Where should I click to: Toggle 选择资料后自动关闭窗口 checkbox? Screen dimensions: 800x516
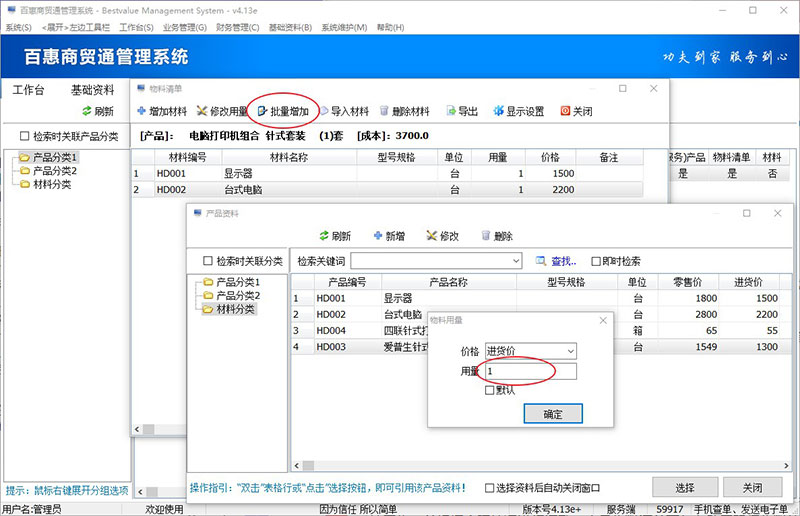[x=489, y=488]
